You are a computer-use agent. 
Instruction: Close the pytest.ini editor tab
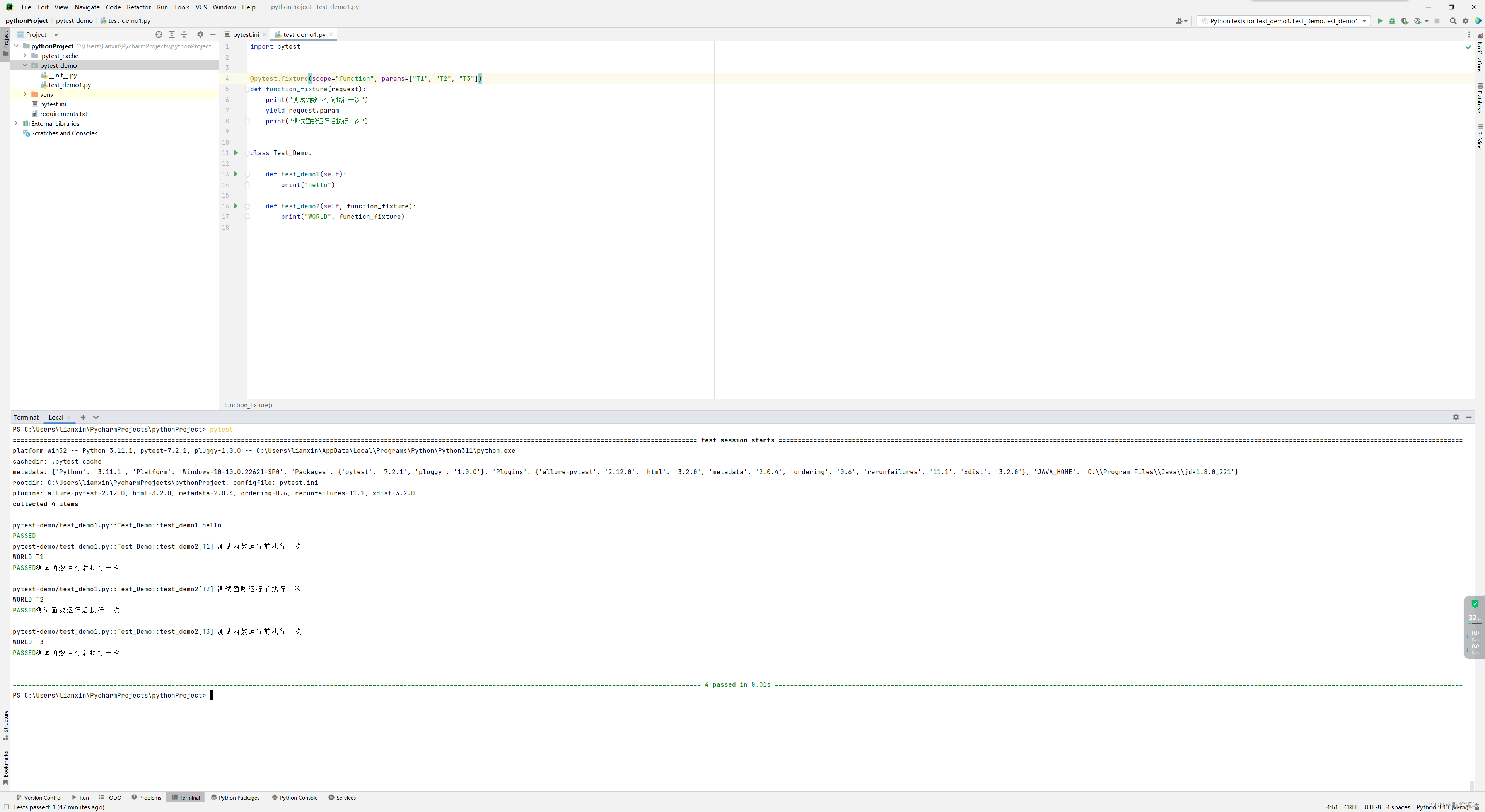[265, 34]
